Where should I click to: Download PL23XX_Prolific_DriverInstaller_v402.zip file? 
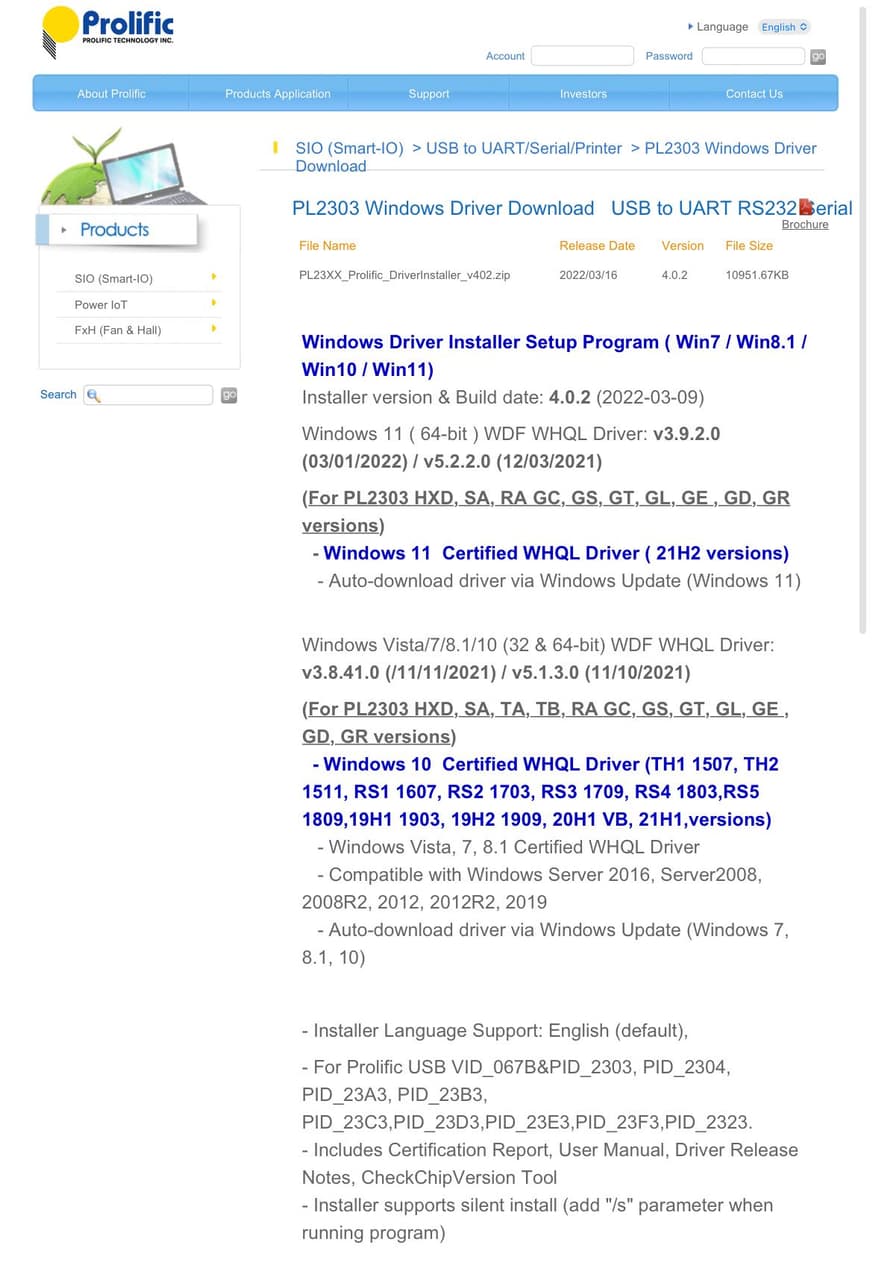pyautogui.click(x=404, y=275)
